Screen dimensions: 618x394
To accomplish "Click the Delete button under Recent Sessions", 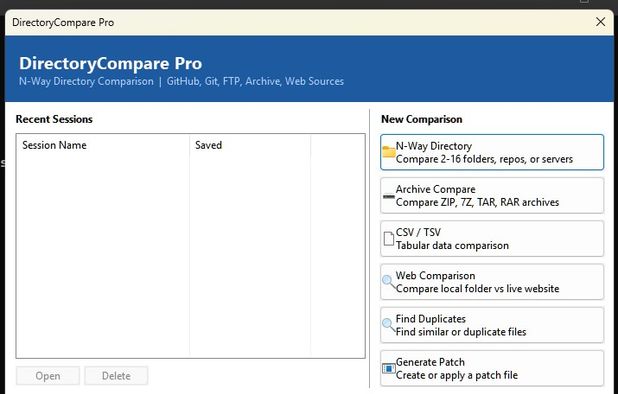I will tap(116, 376).
